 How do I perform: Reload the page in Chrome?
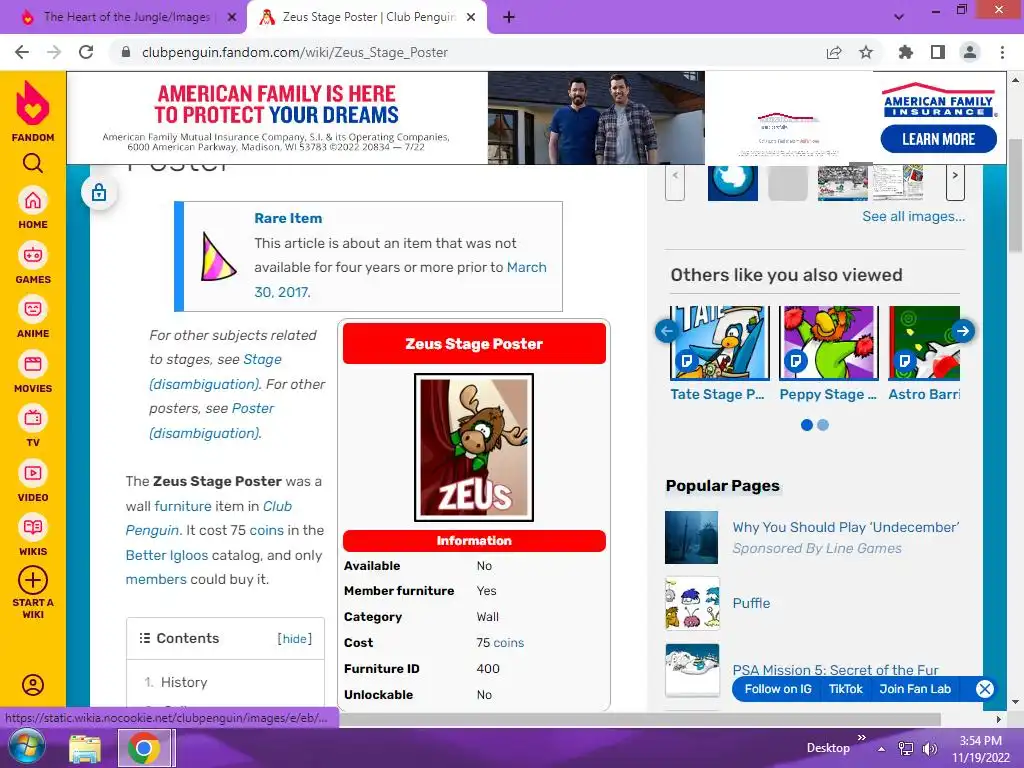86,52
